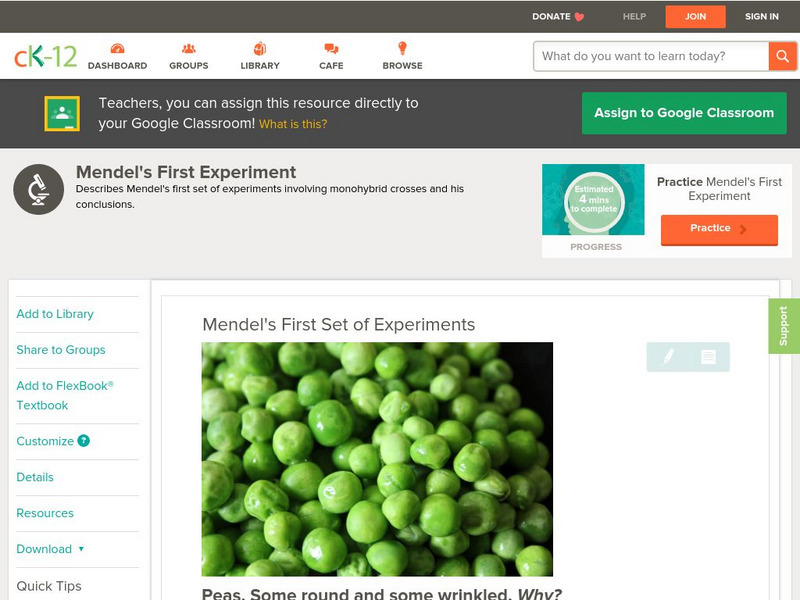Click the Donate link with heart
800x600 pixels.
(558, 16)
